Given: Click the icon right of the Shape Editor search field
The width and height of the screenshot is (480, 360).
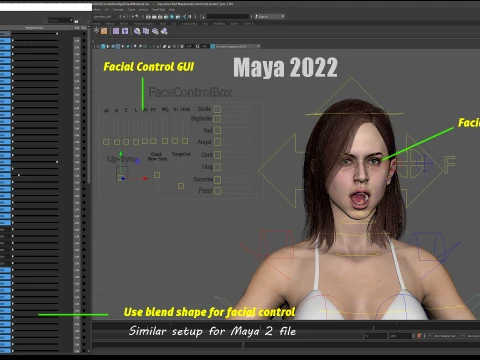Looking at the screenshot, I should point(76,21).
